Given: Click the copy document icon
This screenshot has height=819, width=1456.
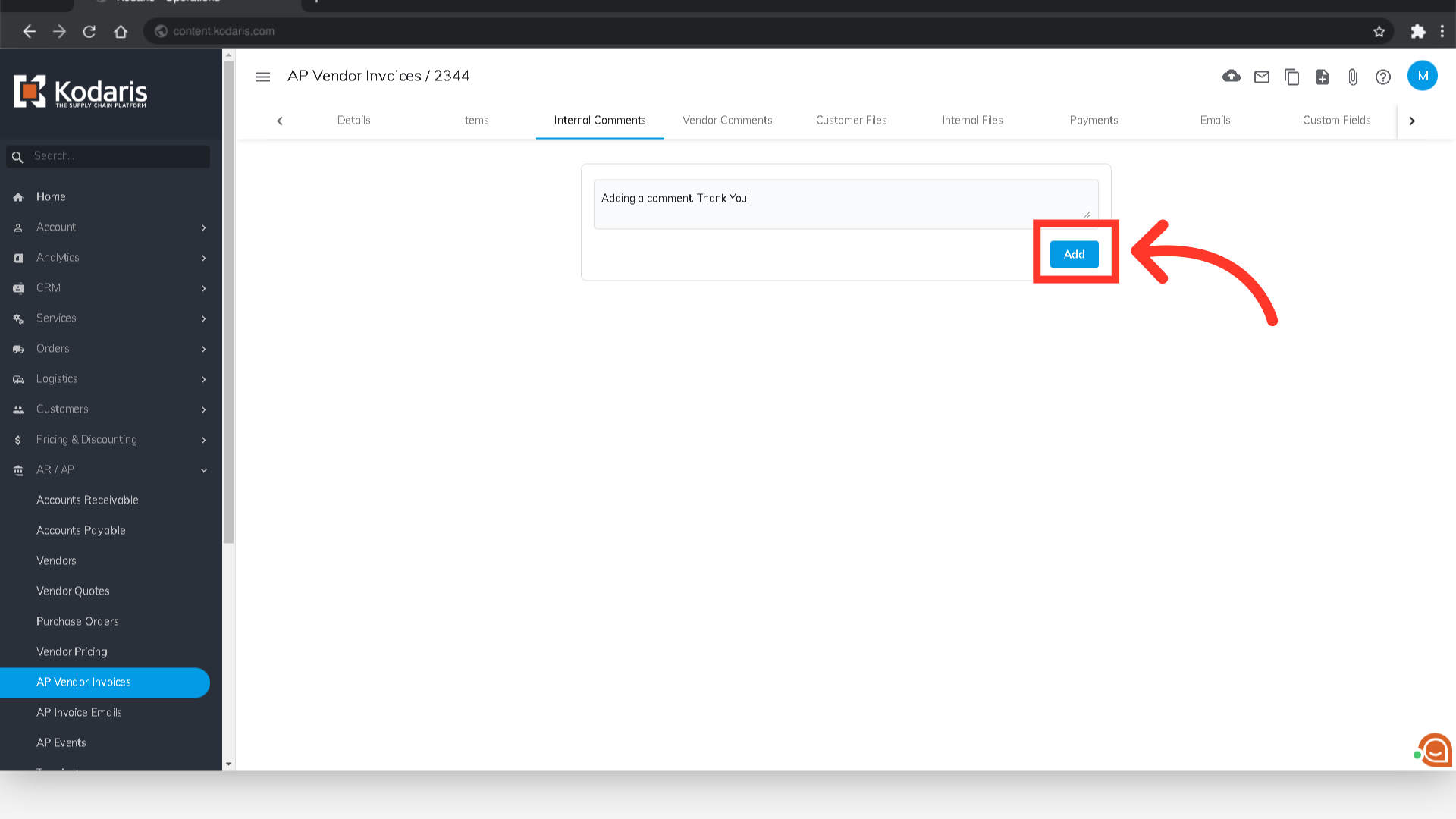Looking at the screenshot, I should [1292, 77].
